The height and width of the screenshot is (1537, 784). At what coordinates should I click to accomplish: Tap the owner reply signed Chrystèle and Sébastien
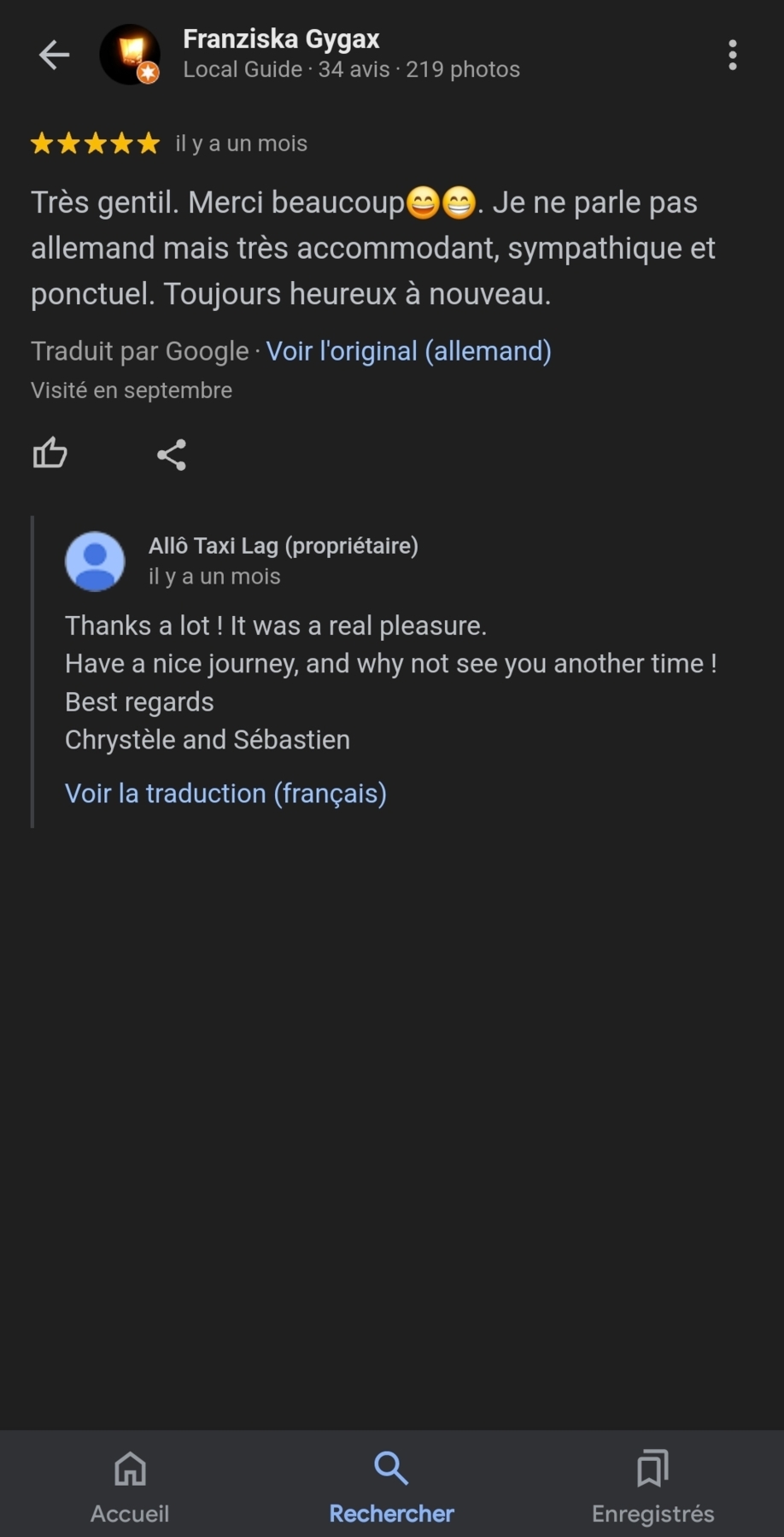pyautogui.click(x=390, y=682)
